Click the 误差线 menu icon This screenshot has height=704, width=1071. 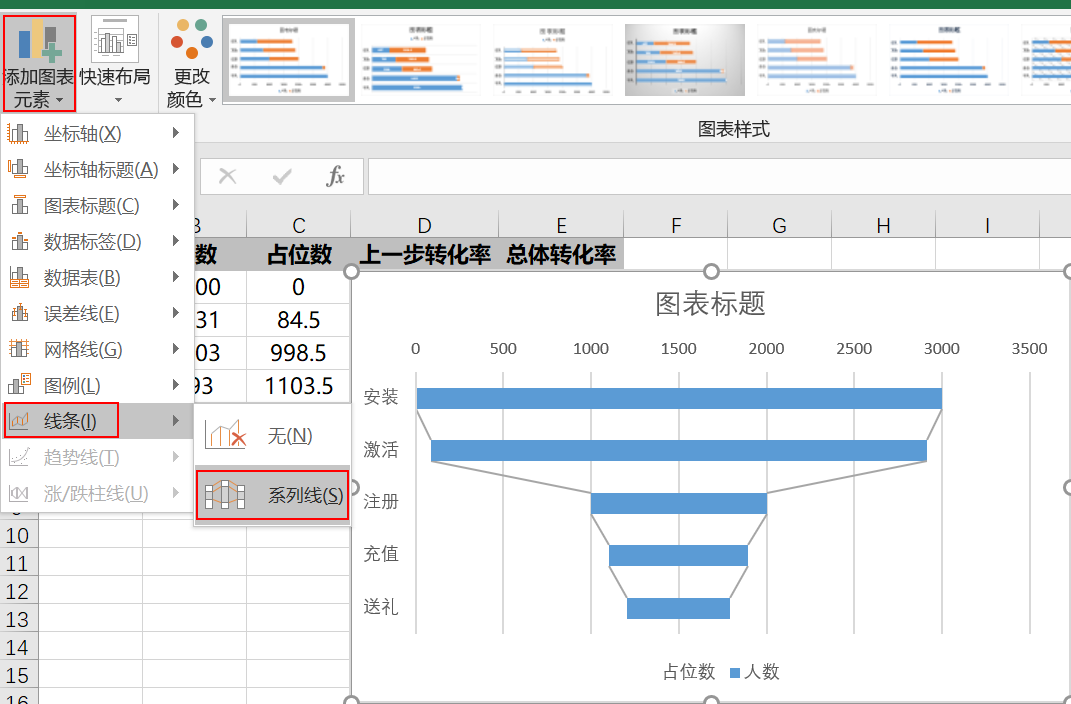(19, 313)
